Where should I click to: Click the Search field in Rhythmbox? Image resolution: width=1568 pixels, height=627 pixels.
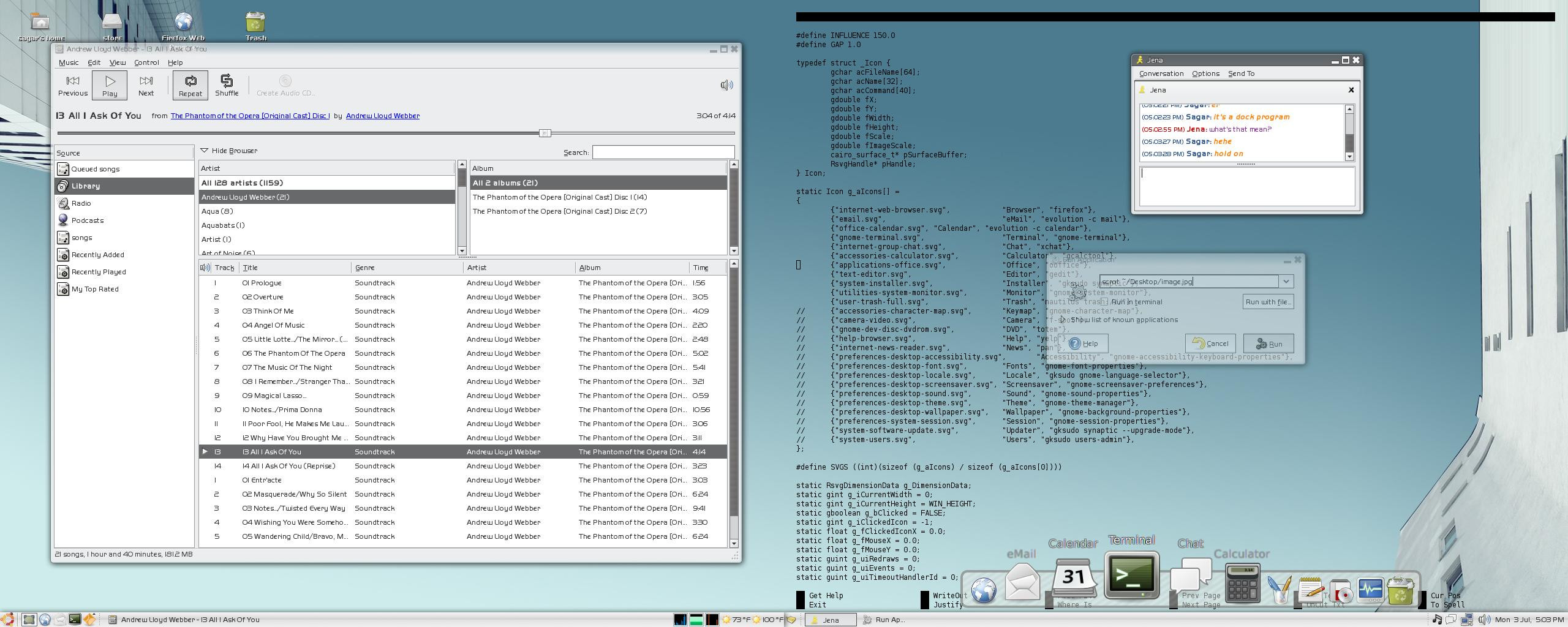point(663,152)
